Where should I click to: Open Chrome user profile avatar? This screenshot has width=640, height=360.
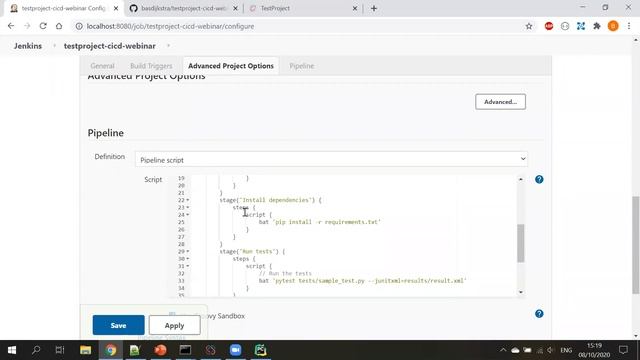click(x=613, y=26)
